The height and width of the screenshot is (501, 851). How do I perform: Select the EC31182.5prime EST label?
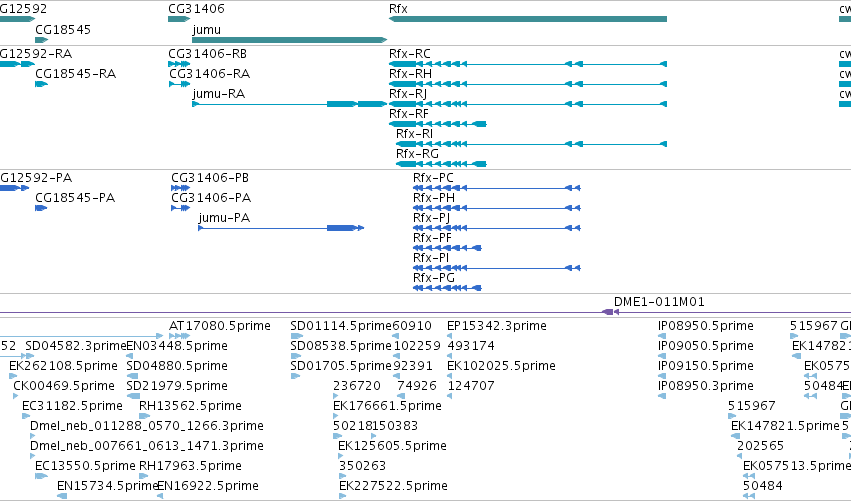[72, 407]
